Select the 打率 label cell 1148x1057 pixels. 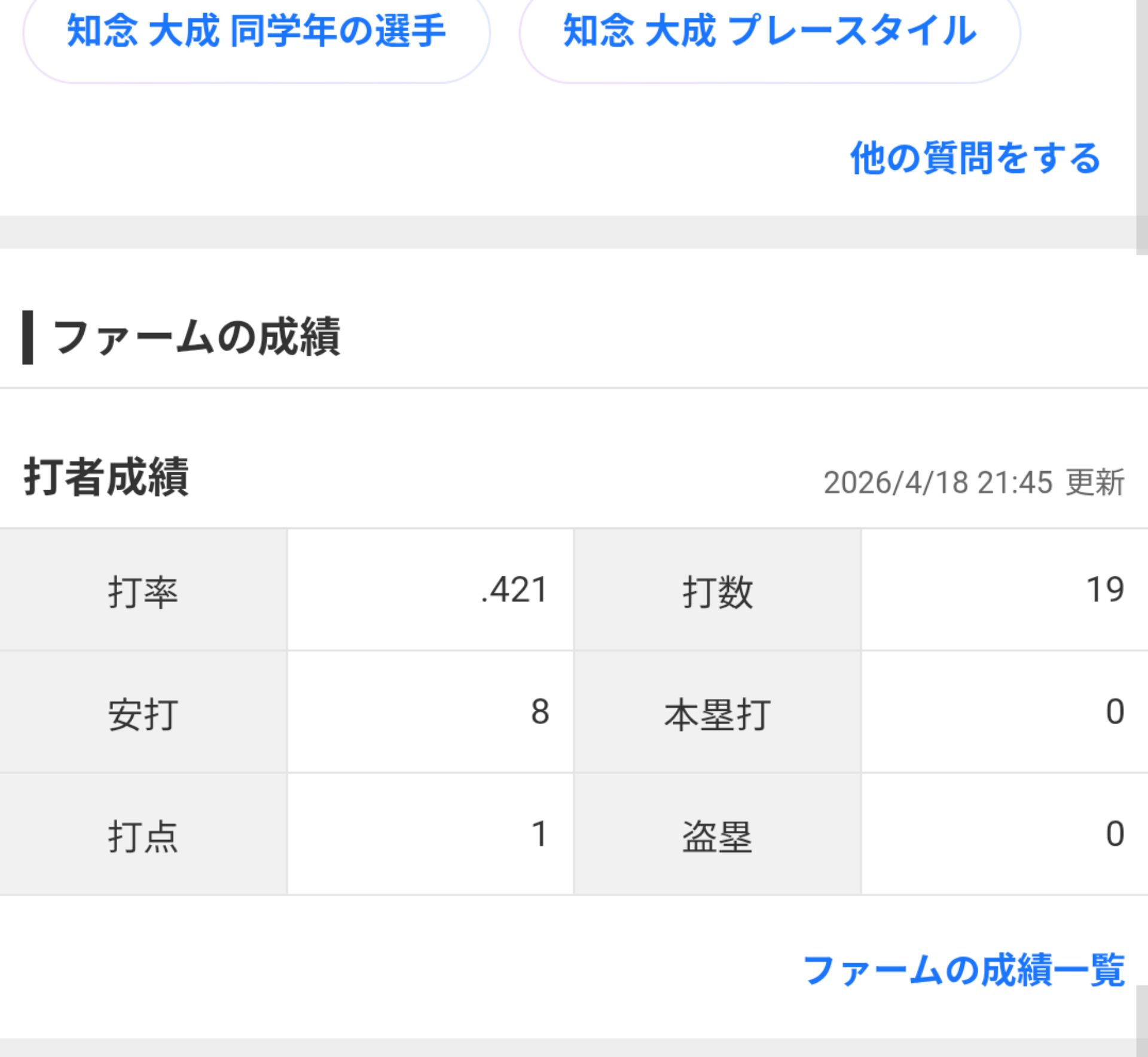pyautogui.click(x=143, y=590)
